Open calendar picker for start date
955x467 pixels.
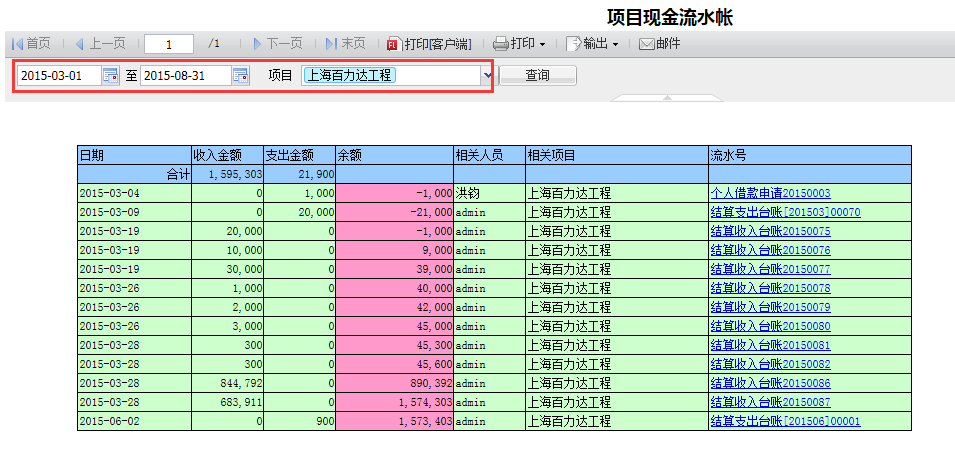(110, 75)
